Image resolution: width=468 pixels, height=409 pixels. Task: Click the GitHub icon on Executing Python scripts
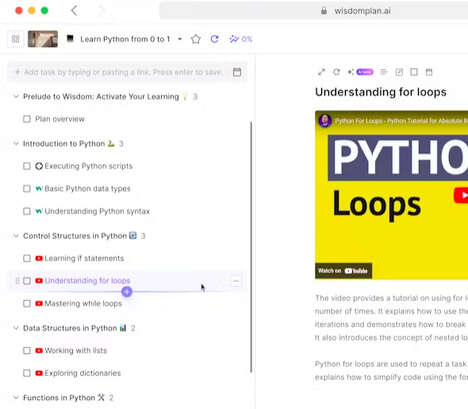coord(39,166)
